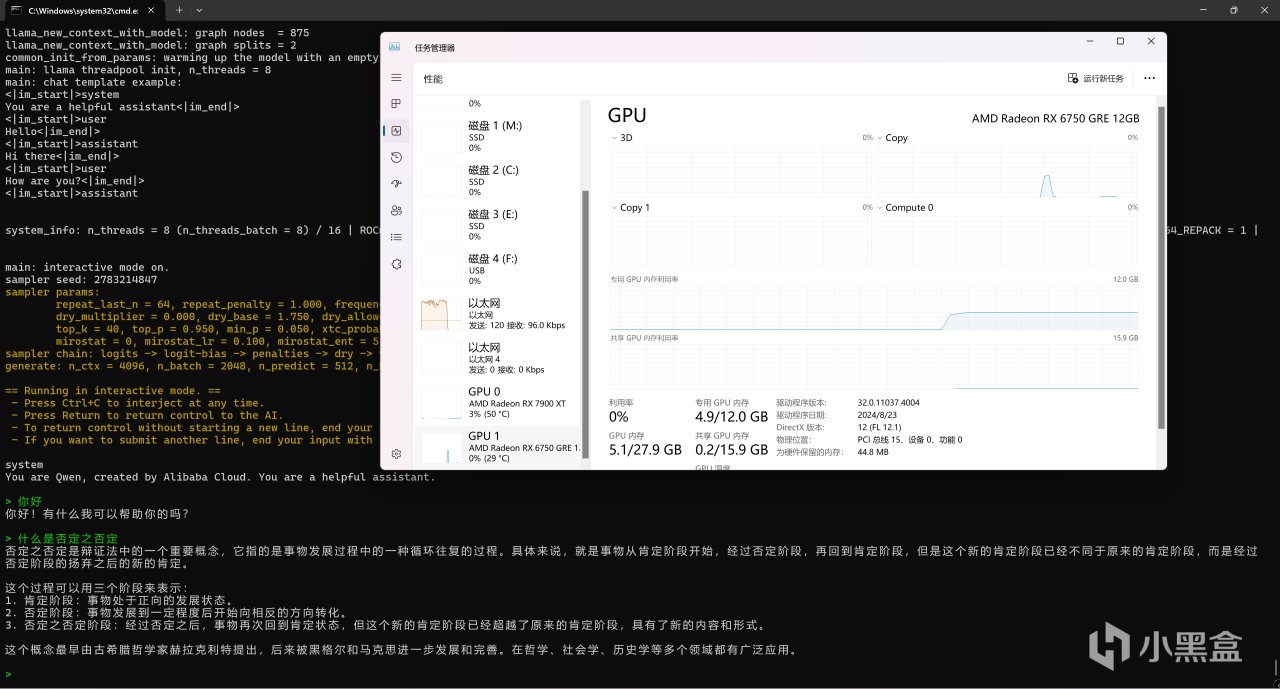
Task: Select the C:\Windows\system32\cmd.e tab
Action: point(85,9)
